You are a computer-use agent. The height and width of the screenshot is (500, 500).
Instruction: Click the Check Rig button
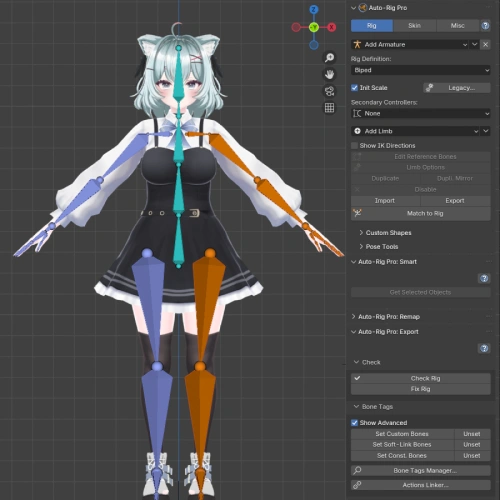pos(421,378)
